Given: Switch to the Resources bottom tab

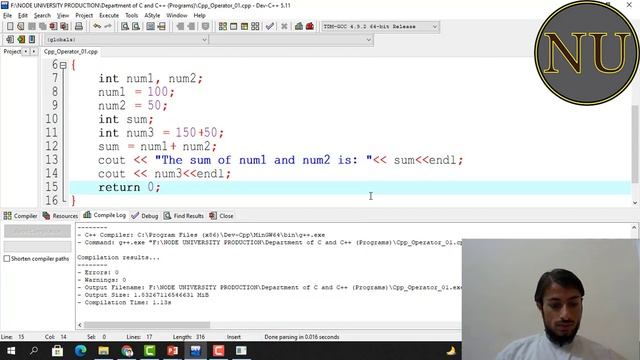Looking at the screenshot, I should tap(60, 216).
